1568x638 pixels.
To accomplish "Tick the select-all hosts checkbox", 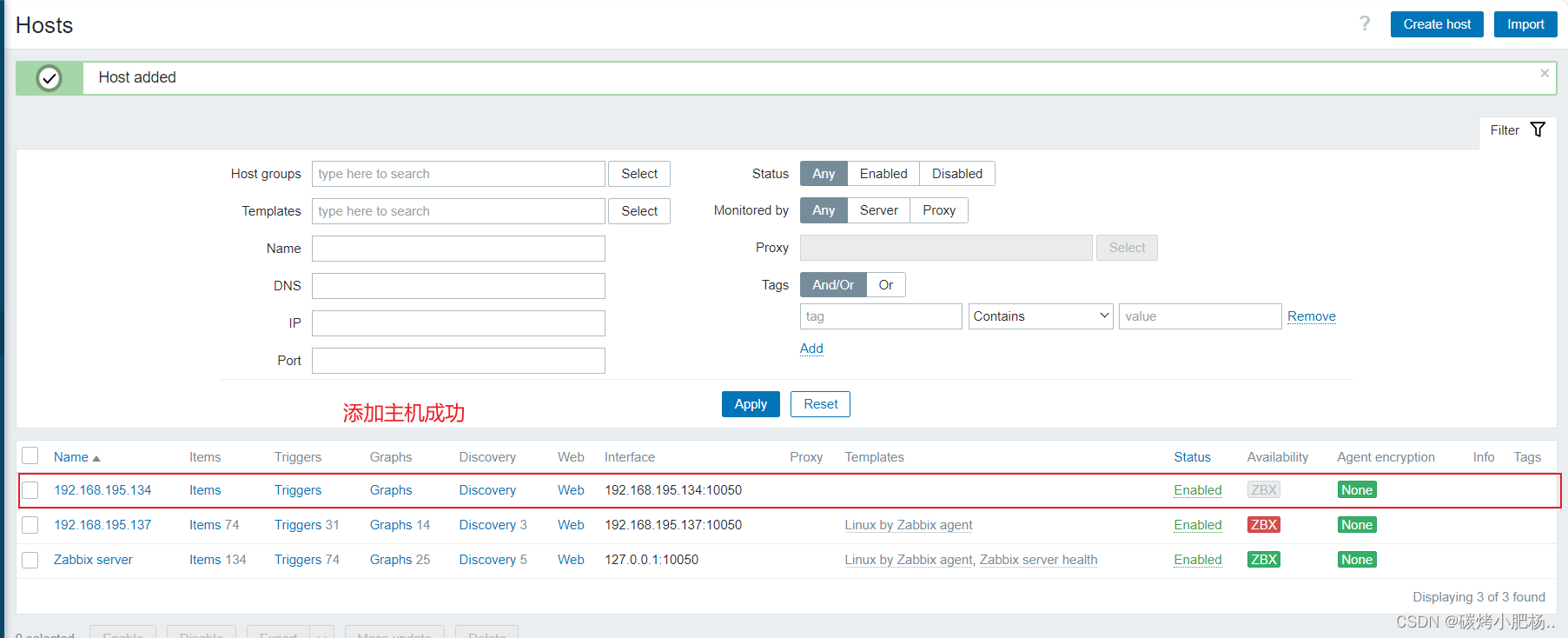I will (x=30, y=455).
